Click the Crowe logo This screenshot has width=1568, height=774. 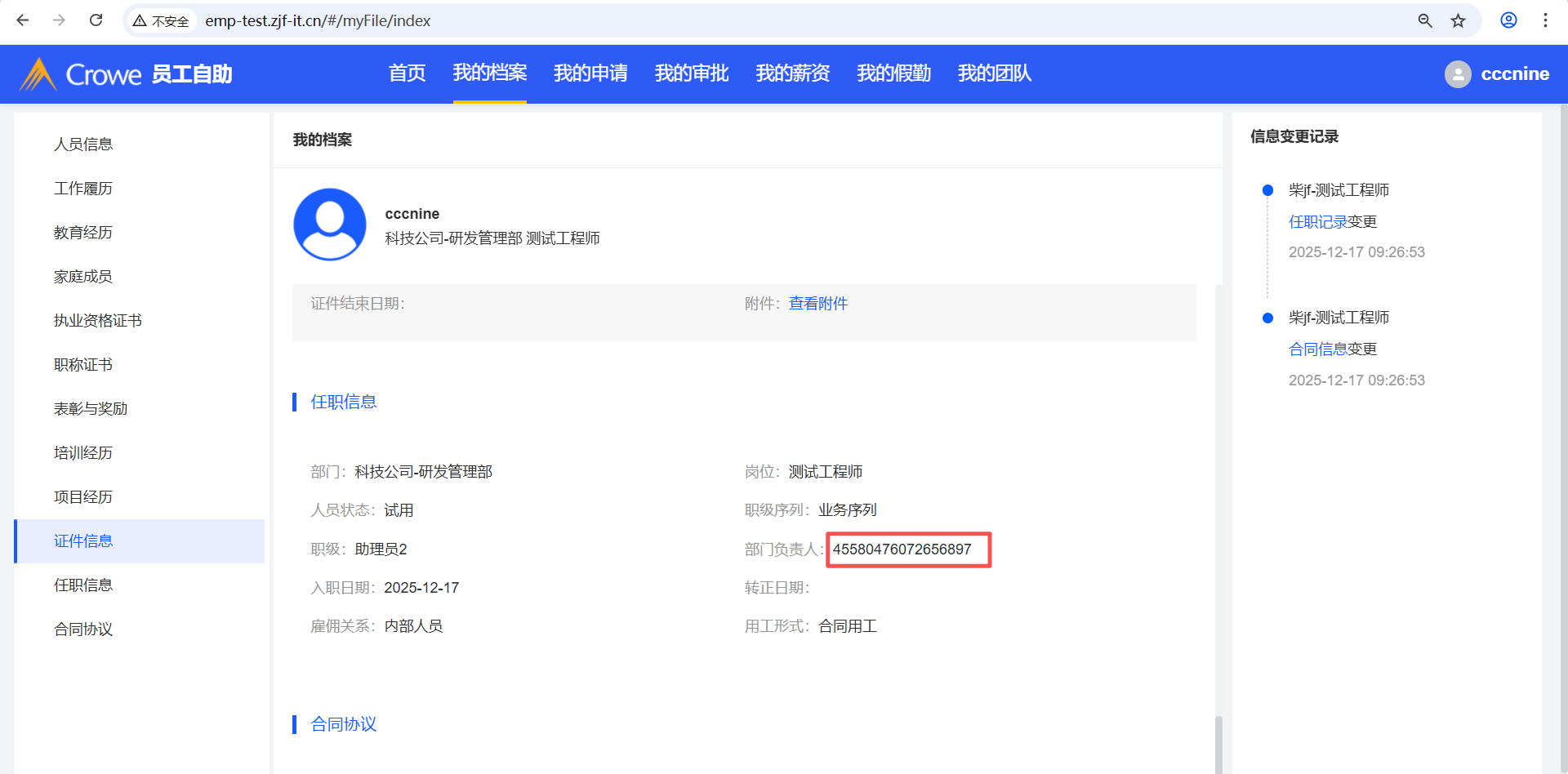click(x=81, y=74)
